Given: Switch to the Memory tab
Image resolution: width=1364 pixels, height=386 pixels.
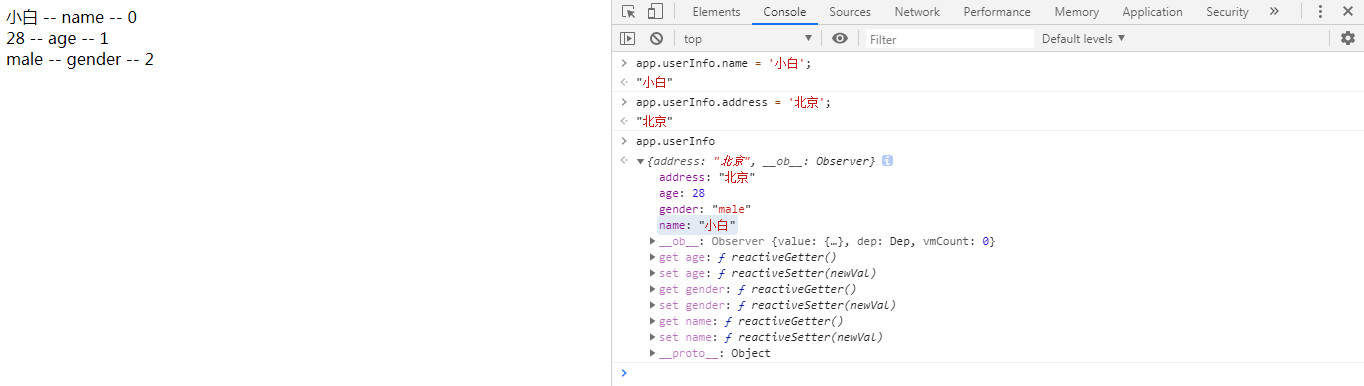Looking at the screenshot, I should click(1076, 12).
